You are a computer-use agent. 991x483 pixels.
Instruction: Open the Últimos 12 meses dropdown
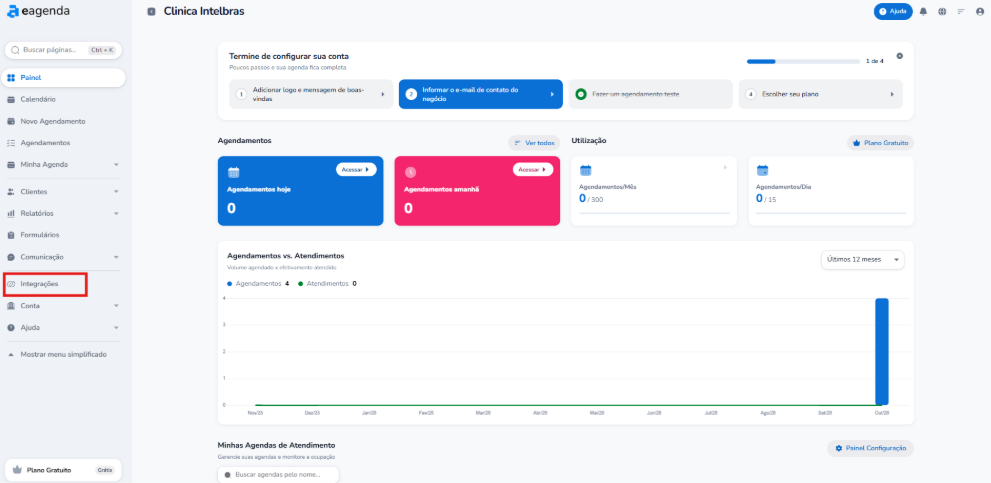pyautogui.click(x=863, y=260)
